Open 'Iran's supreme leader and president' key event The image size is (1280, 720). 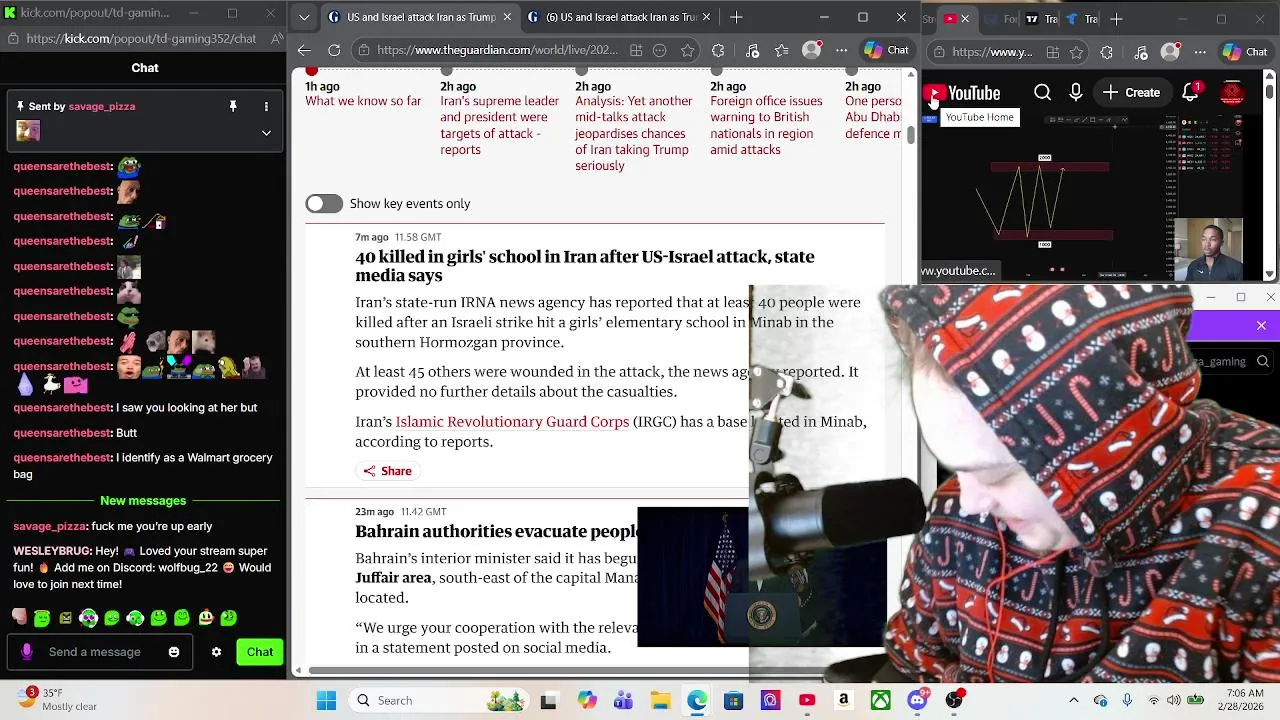point(499,125)
